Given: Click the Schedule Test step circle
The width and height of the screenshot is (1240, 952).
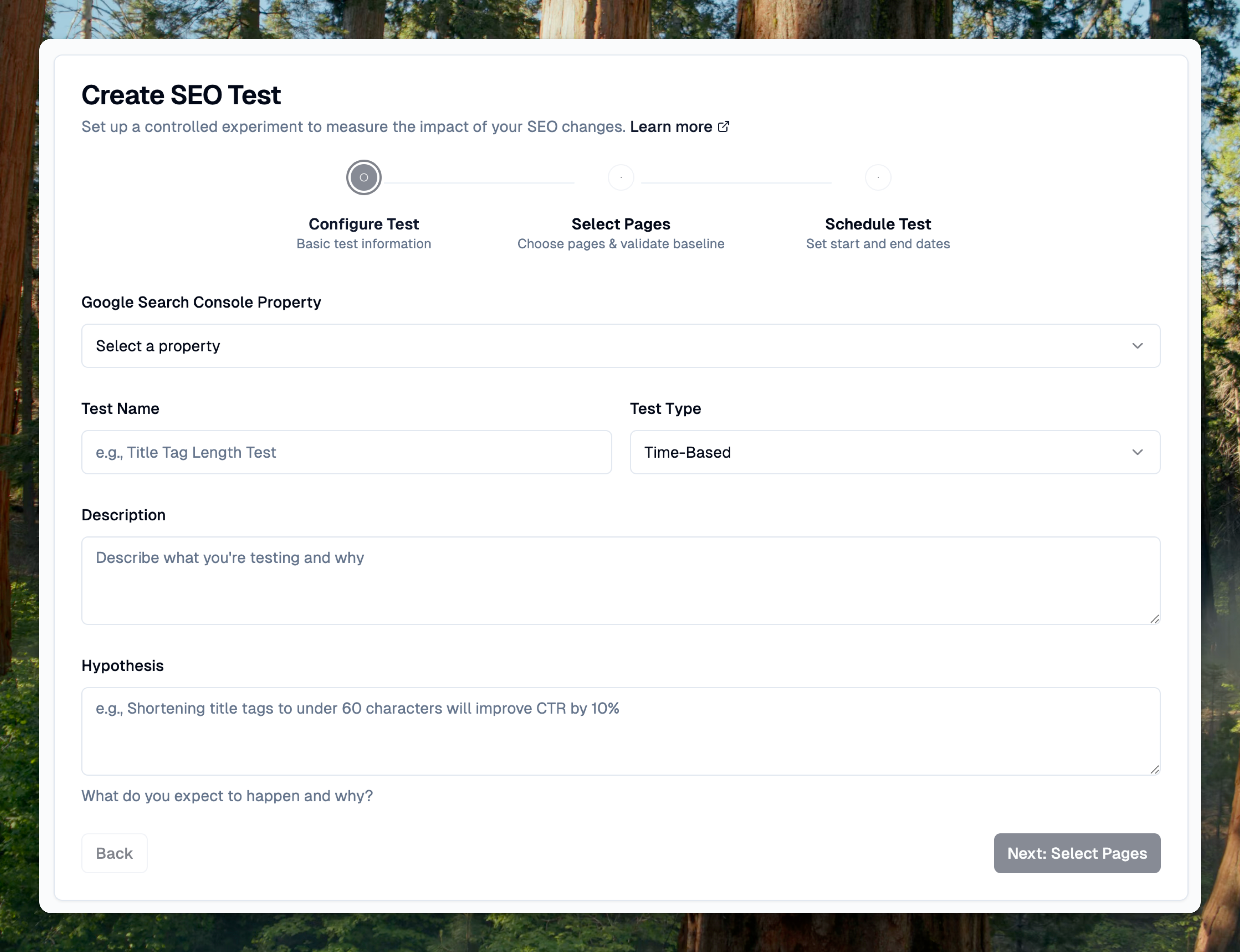Looking at the screenshot, I should 877,177.
